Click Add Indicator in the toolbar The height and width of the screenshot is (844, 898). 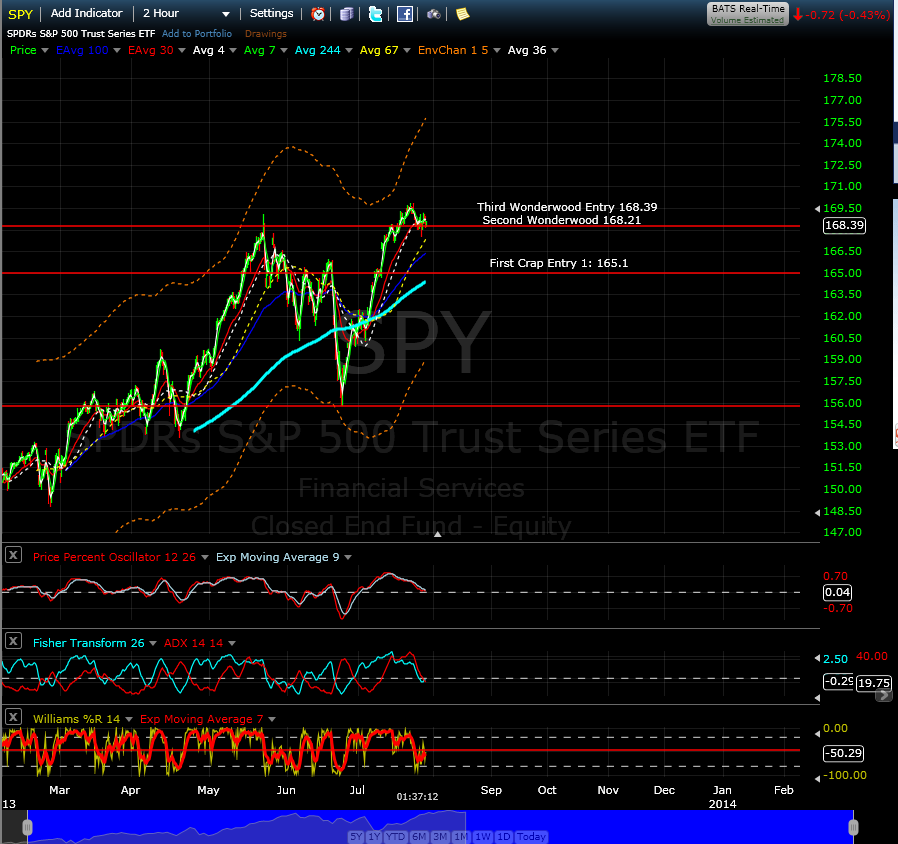coord(86,13)
